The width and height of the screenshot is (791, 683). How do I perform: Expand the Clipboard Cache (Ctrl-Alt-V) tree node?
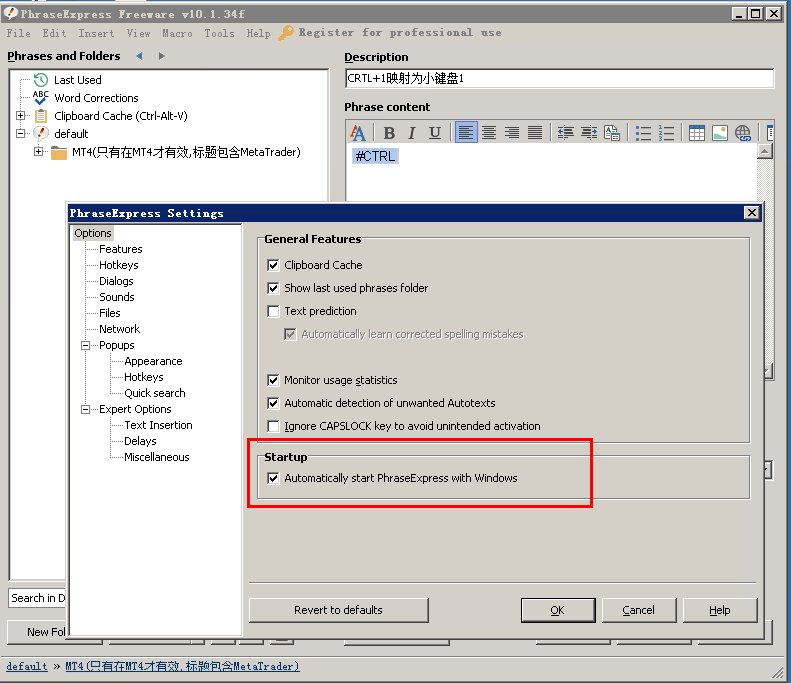tap(20, 116)
